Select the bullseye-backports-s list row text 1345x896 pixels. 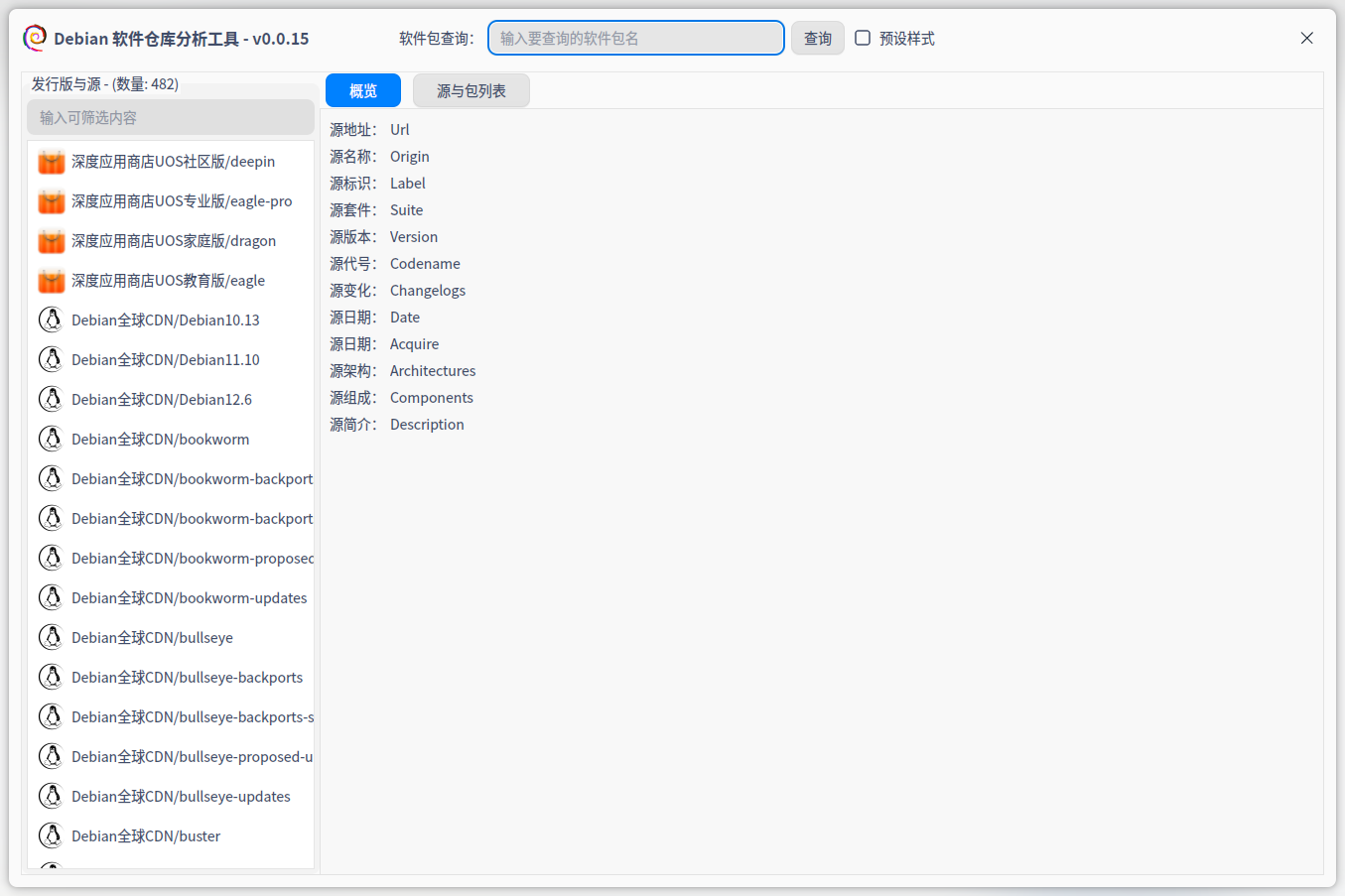(x=193, y=716)
